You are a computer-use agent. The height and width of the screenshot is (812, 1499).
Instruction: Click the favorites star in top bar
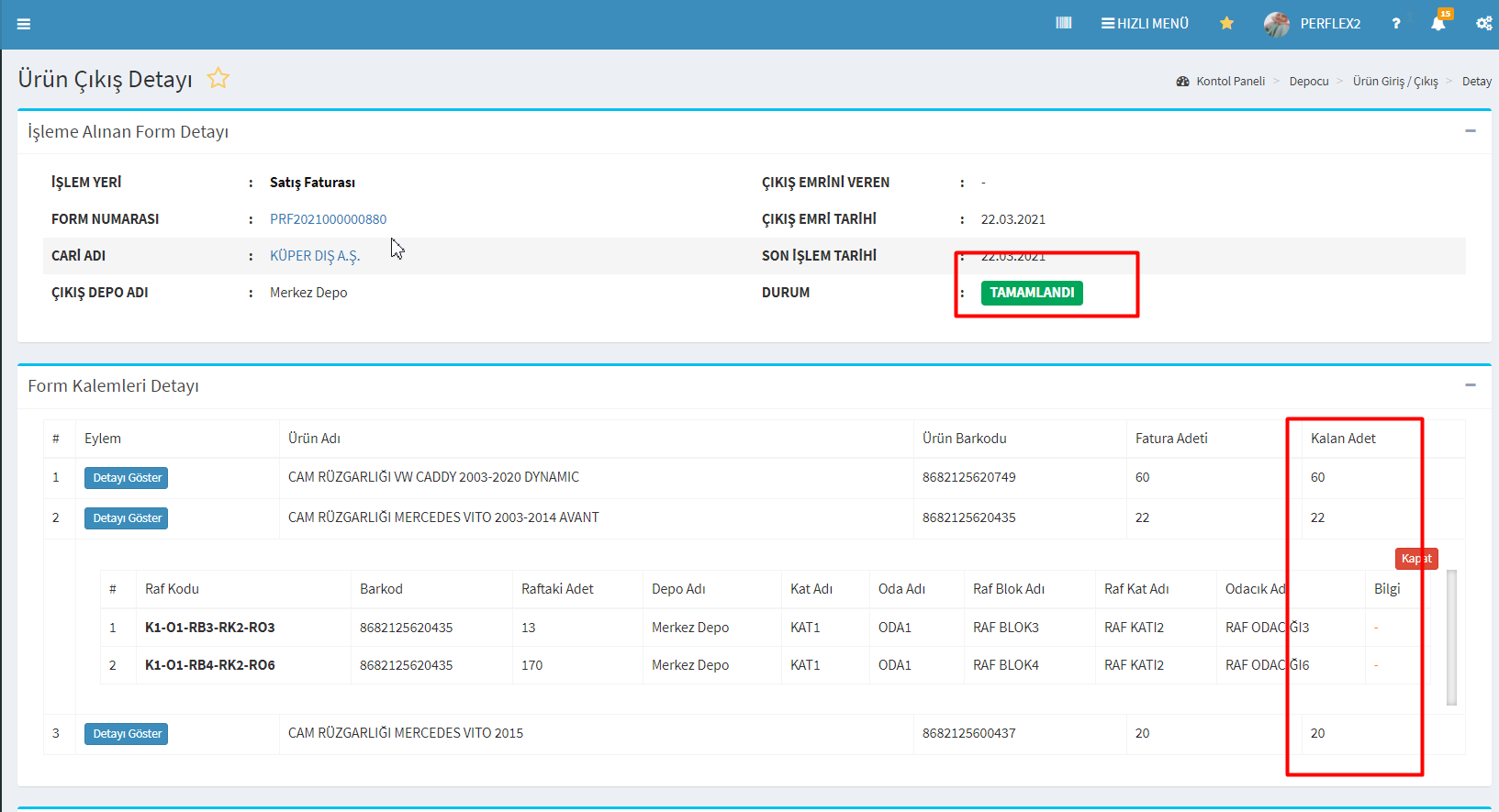point(1226,23)
